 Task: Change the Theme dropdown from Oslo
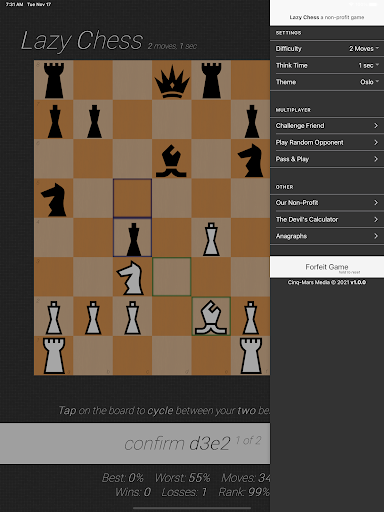[x=327, y=82]
